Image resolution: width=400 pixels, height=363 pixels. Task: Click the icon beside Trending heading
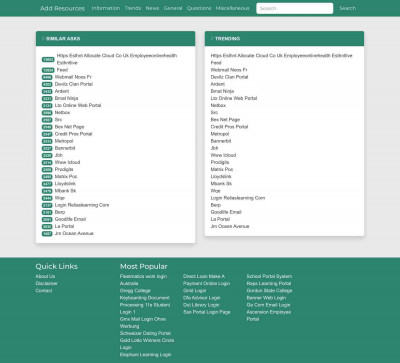pos(212,39)
